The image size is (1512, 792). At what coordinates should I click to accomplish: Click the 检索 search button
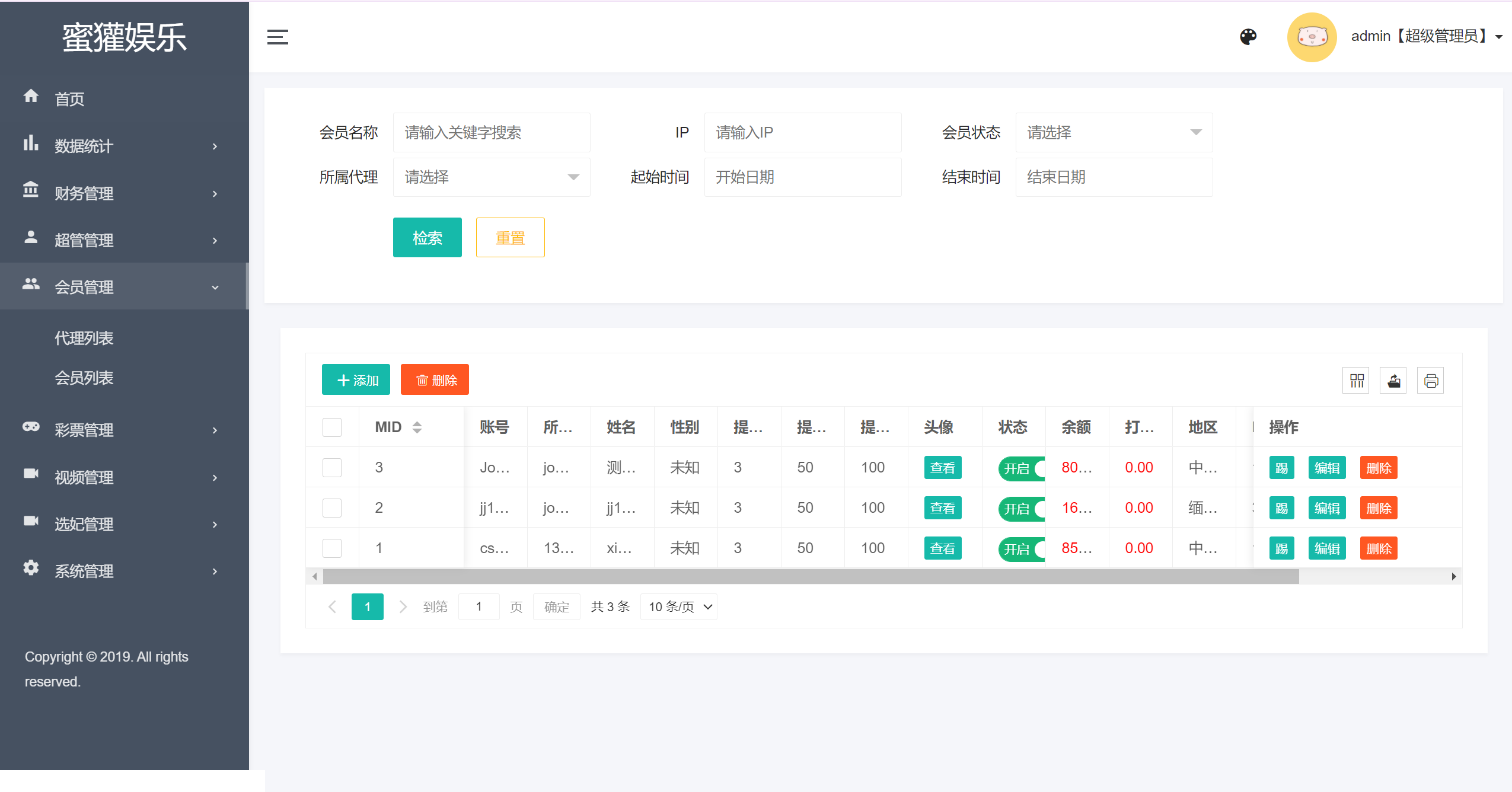pos(427,237)
